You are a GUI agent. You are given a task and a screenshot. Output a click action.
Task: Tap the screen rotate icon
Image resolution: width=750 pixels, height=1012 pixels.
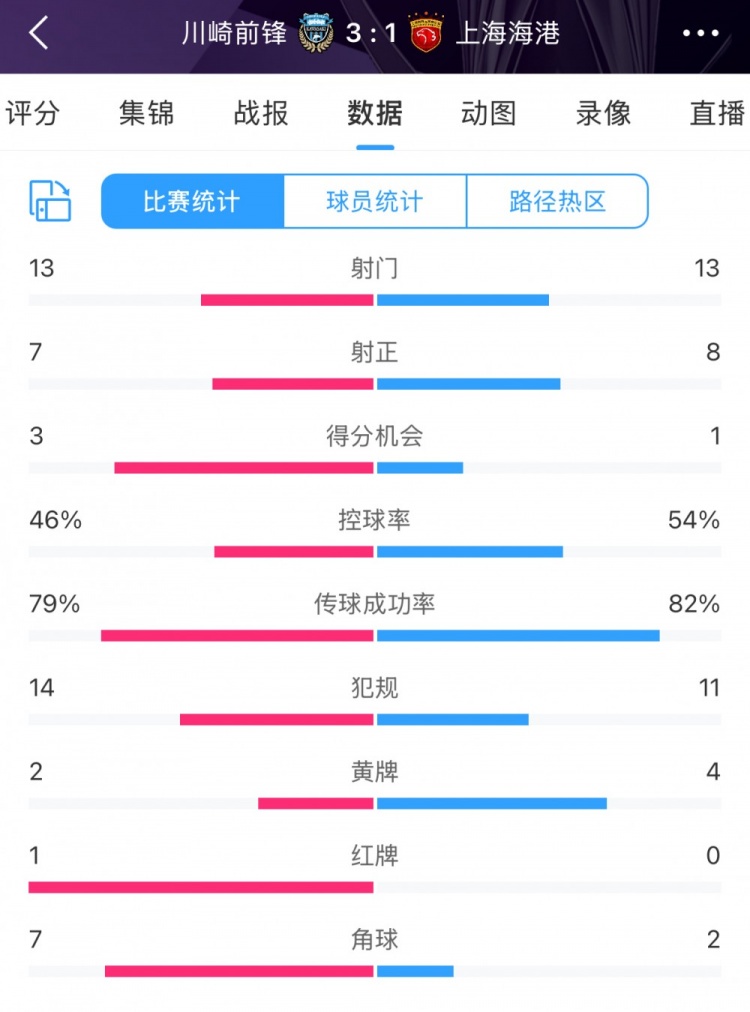pos(50,201)
